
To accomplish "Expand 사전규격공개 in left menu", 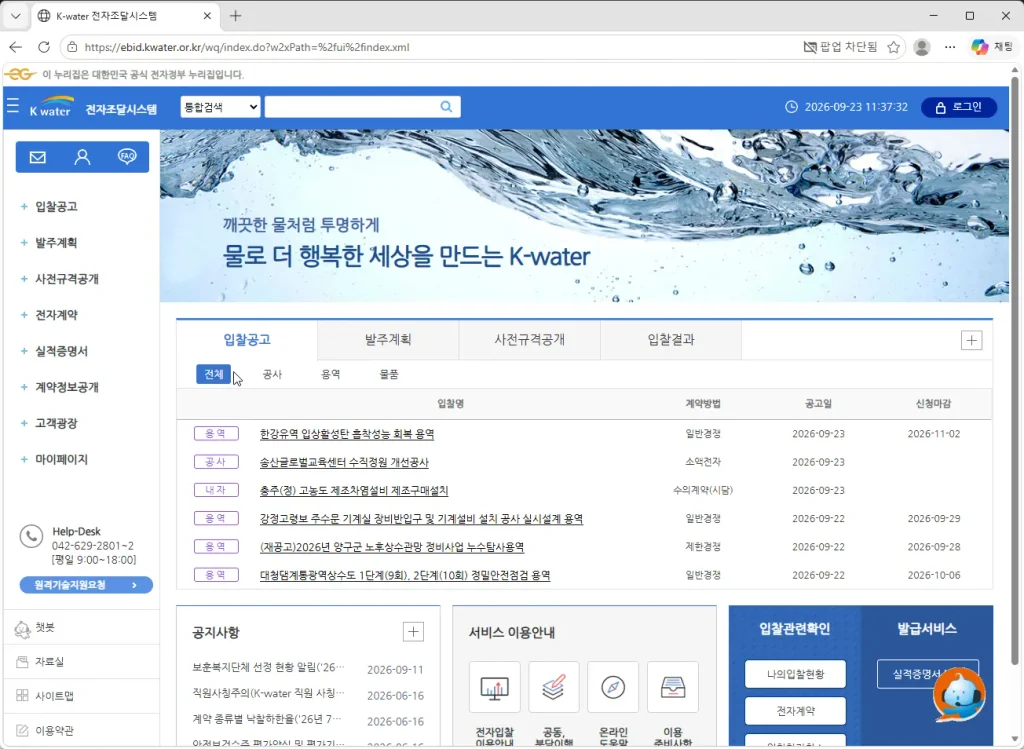I will (67, 279).
